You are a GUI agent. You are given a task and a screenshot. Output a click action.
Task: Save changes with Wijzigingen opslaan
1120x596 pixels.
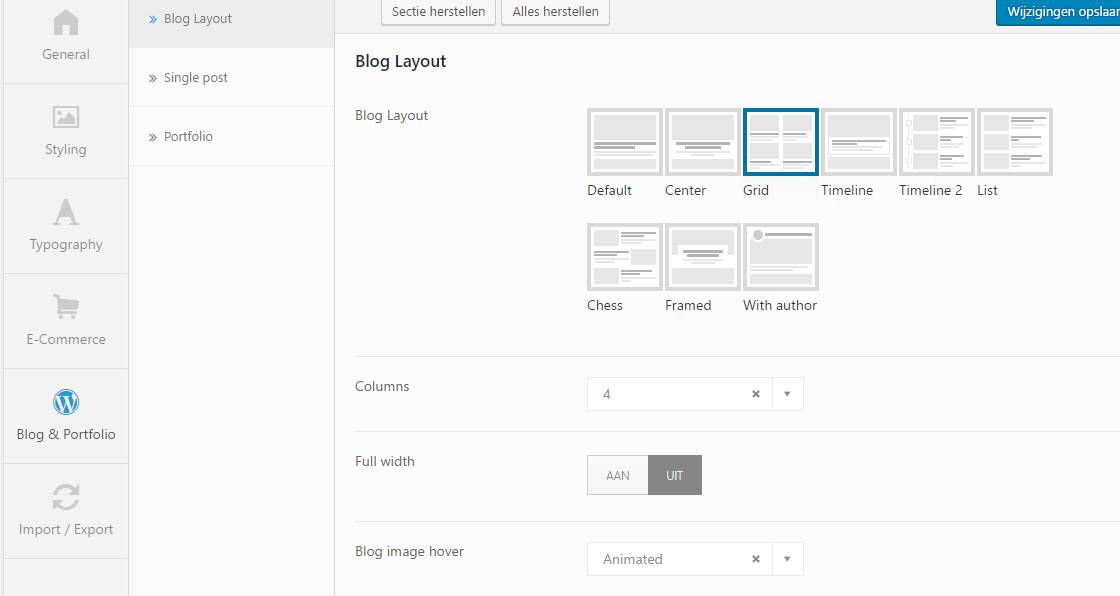tap(1060, 12)
